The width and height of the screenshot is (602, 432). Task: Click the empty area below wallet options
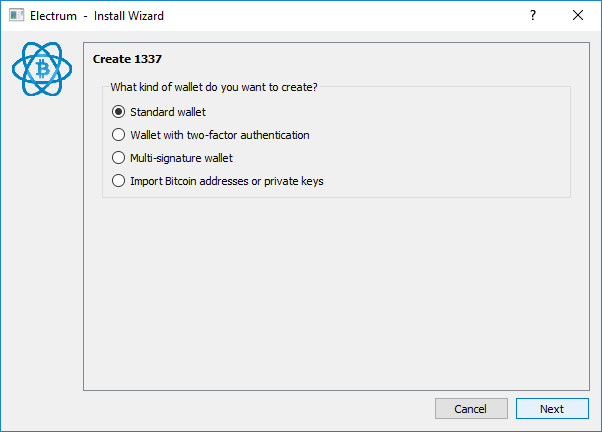[336, 294]
